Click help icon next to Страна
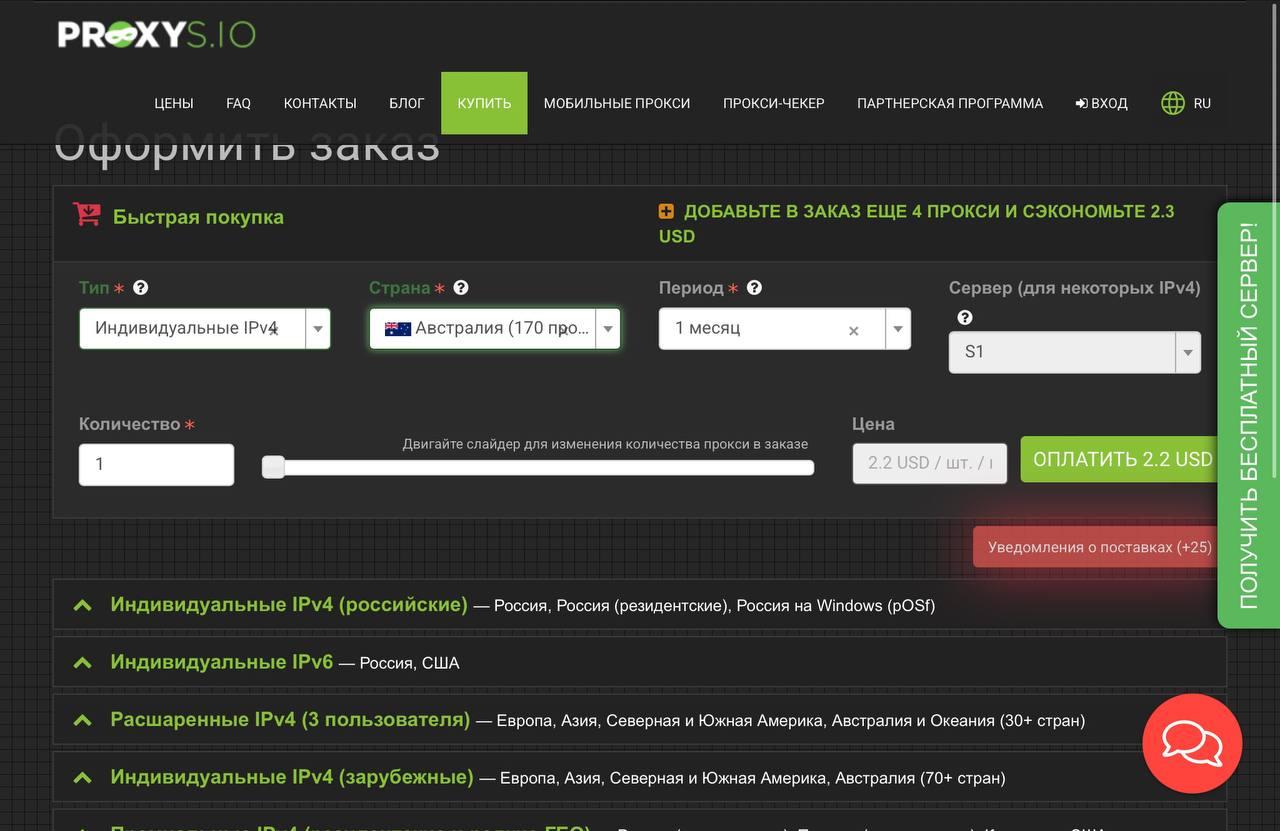Viewport: 1280px width, 831px height. click(461, 288)
